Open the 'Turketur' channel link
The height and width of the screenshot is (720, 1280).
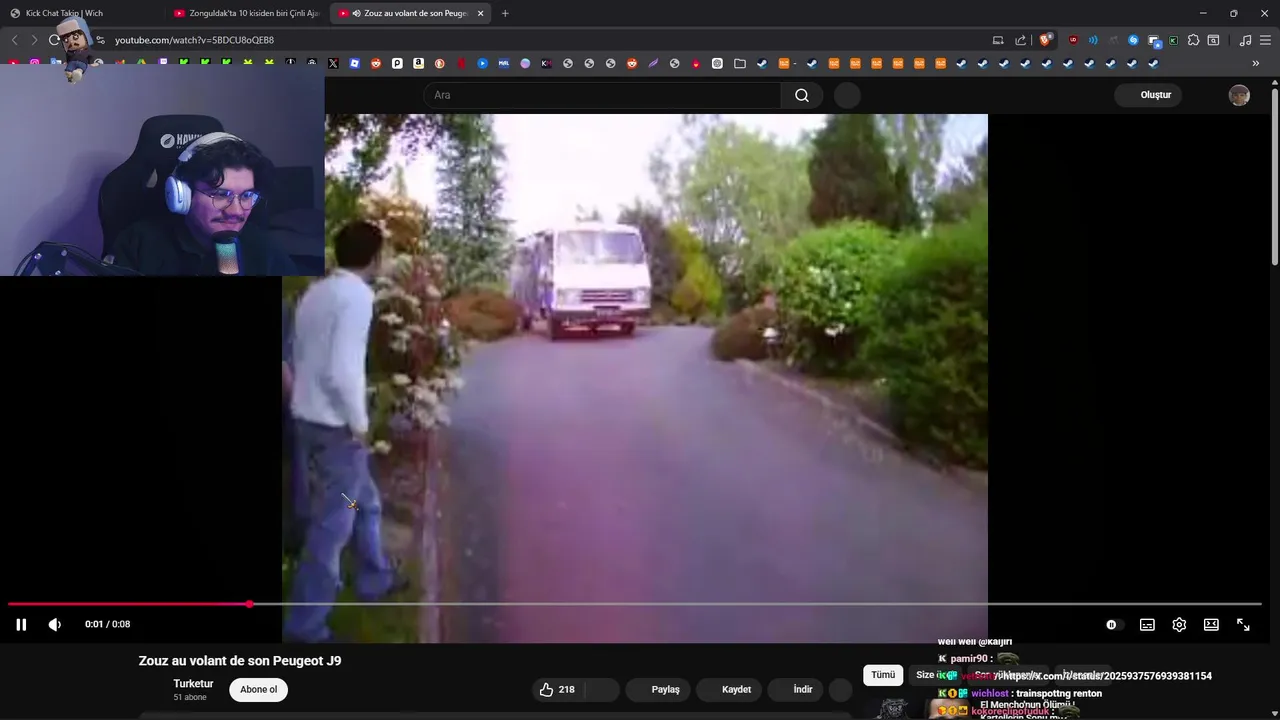(x=193, y=684)
